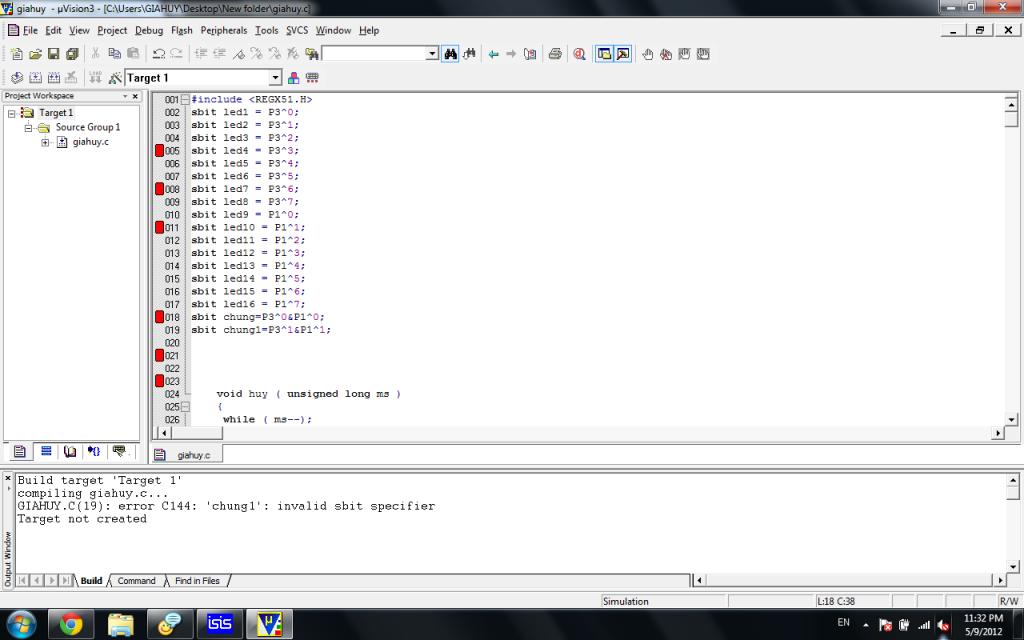Expand the giahuy.c tree node

click(45, 142)
